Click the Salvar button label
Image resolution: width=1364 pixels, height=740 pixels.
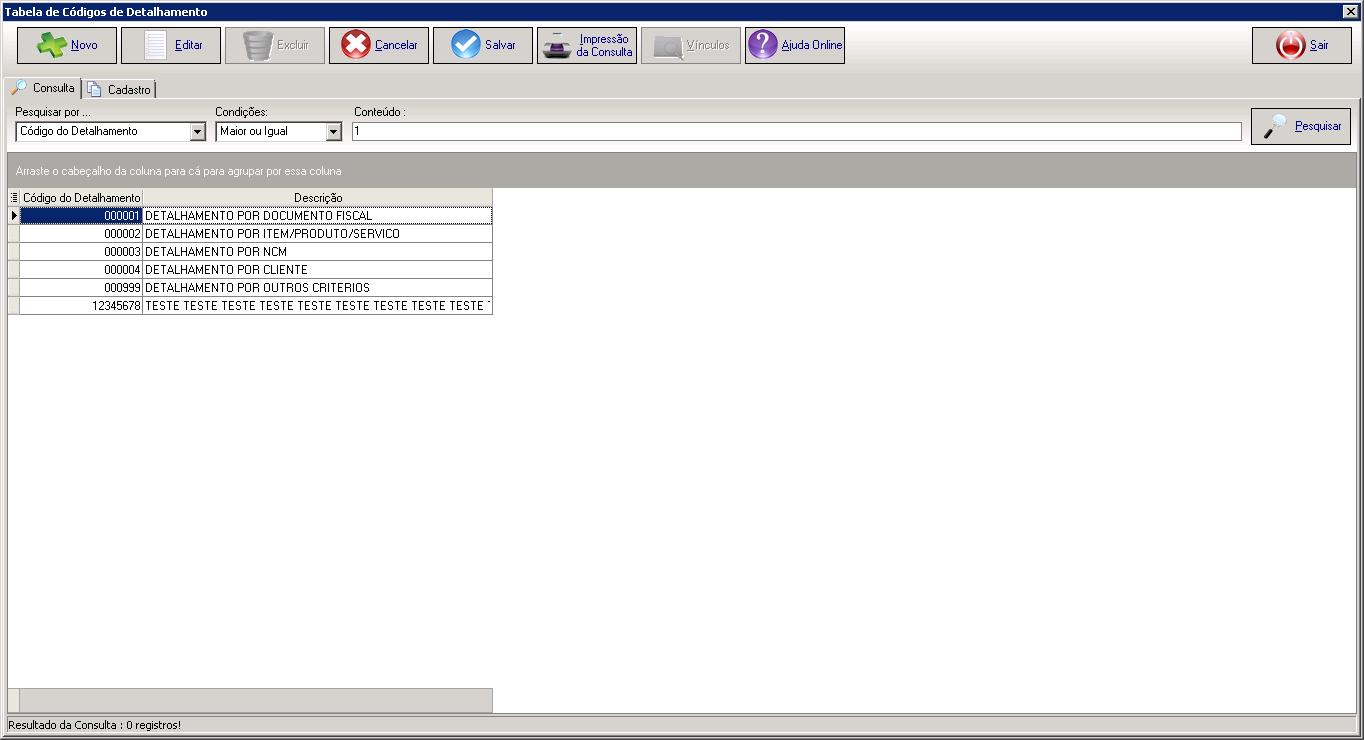tap(500, 45)
